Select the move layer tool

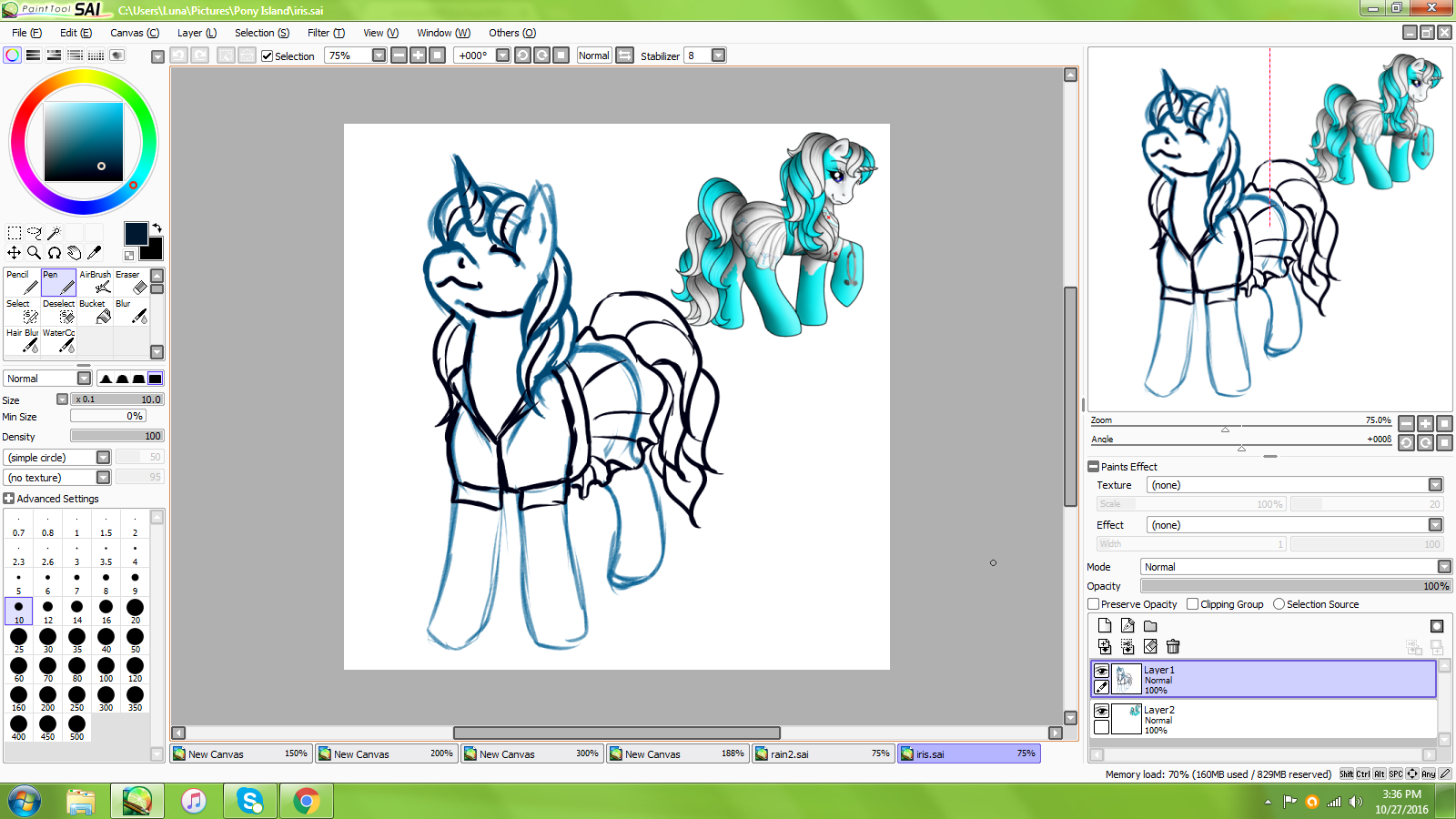click(x=15, y=253)
